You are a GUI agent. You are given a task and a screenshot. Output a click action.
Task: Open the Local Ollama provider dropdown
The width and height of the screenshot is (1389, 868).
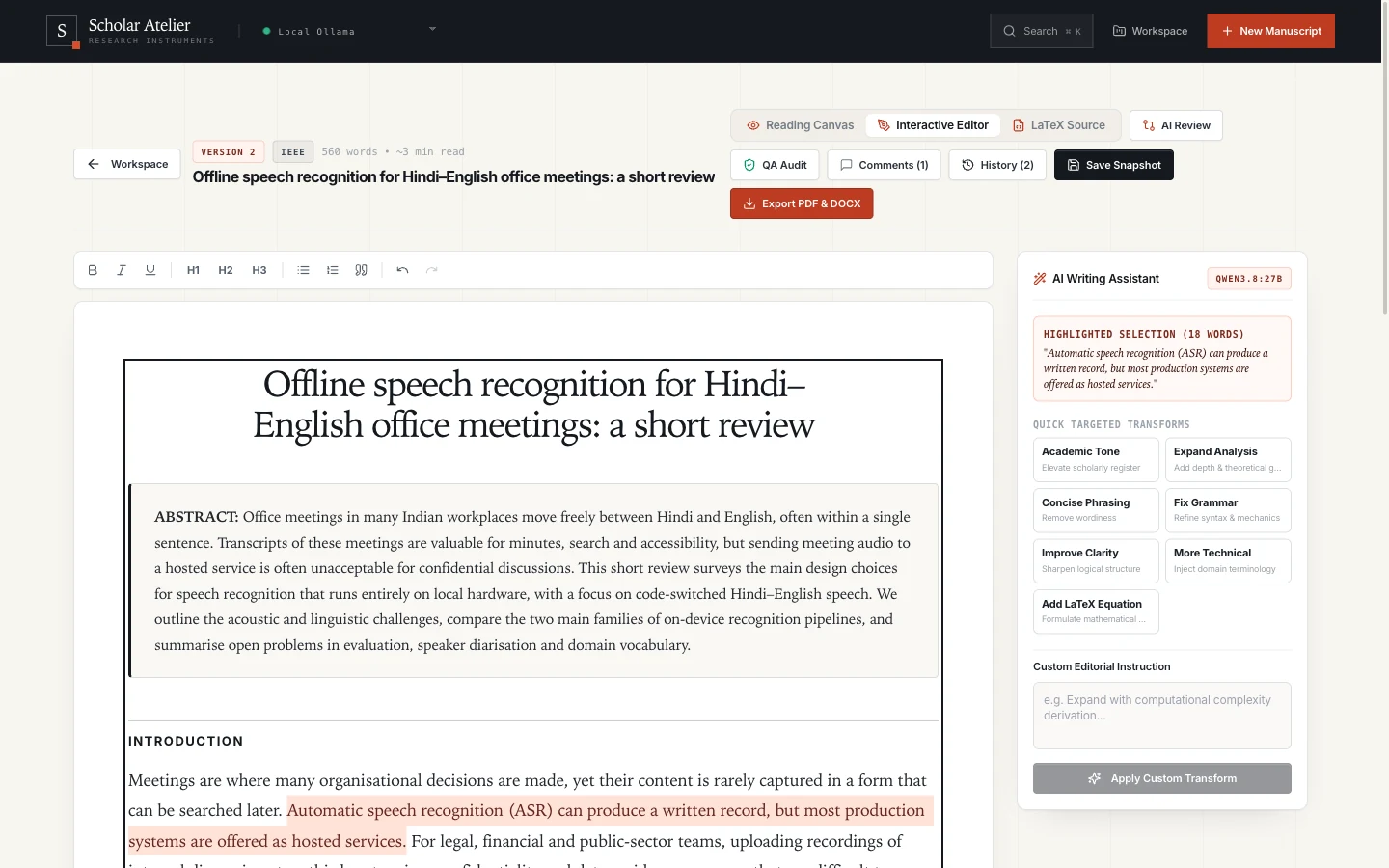pos(349,31)
